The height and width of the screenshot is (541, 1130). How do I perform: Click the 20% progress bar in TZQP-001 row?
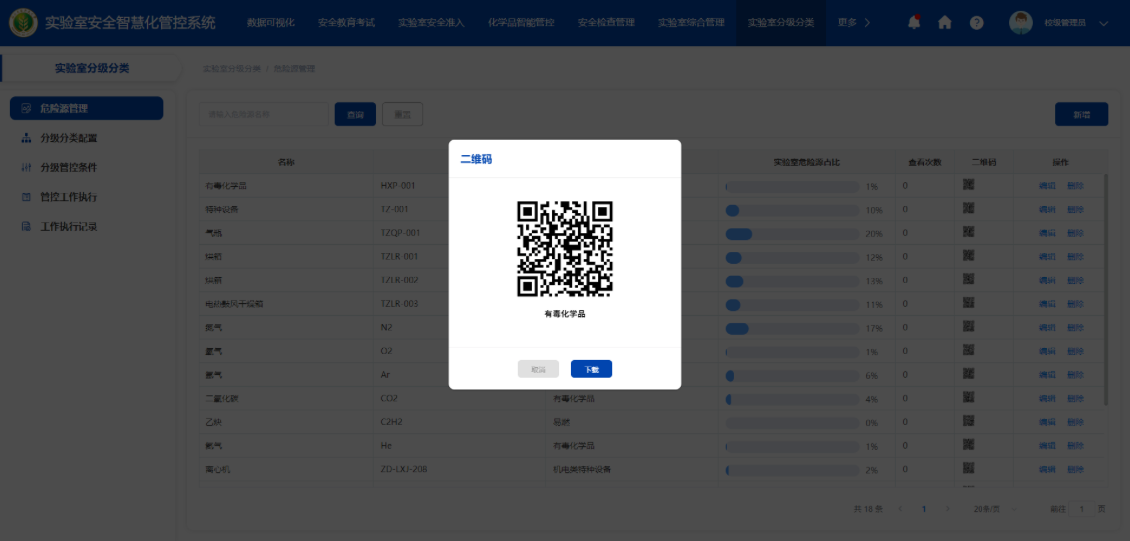(793, 233)
